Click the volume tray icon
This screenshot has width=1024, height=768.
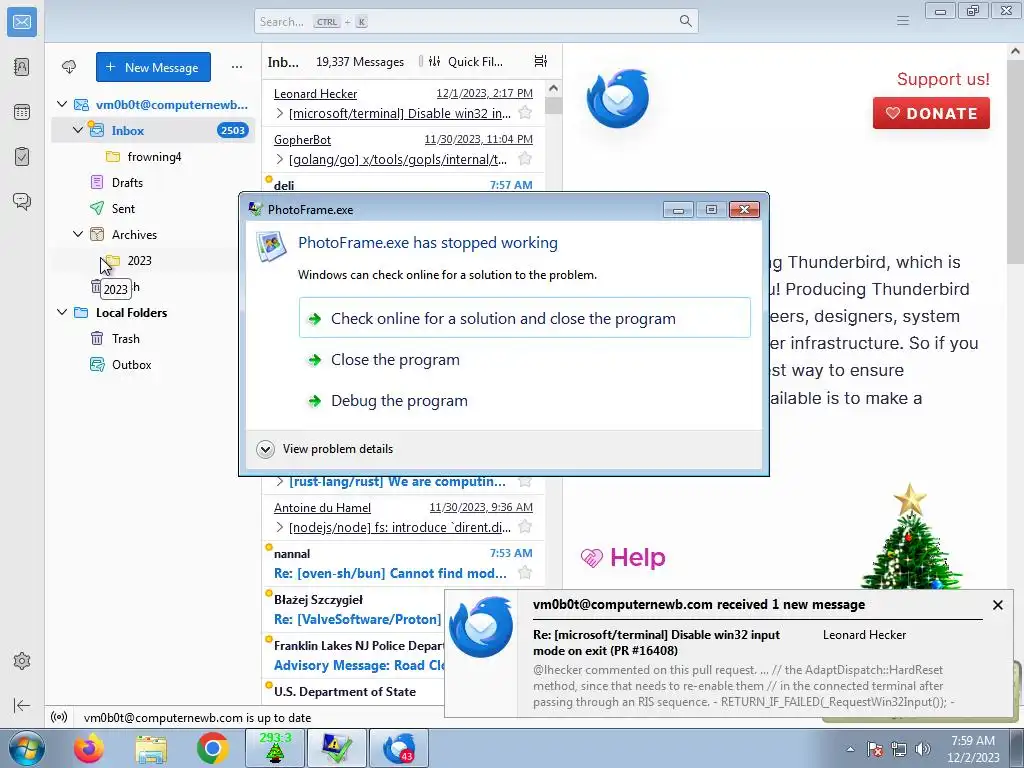[x=922, y=748]
